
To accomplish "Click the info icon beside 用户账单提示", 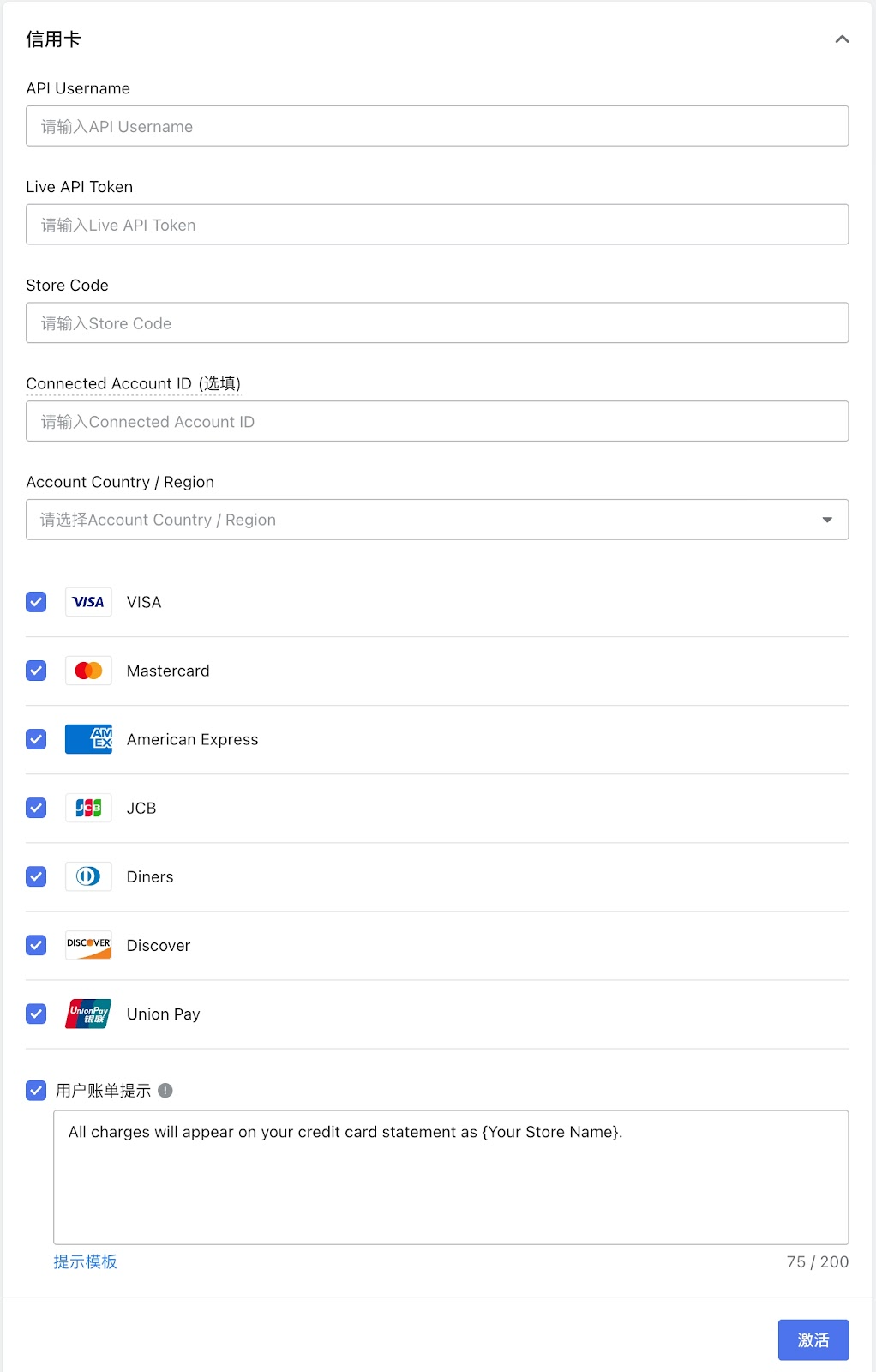I will pos(165,1091).
